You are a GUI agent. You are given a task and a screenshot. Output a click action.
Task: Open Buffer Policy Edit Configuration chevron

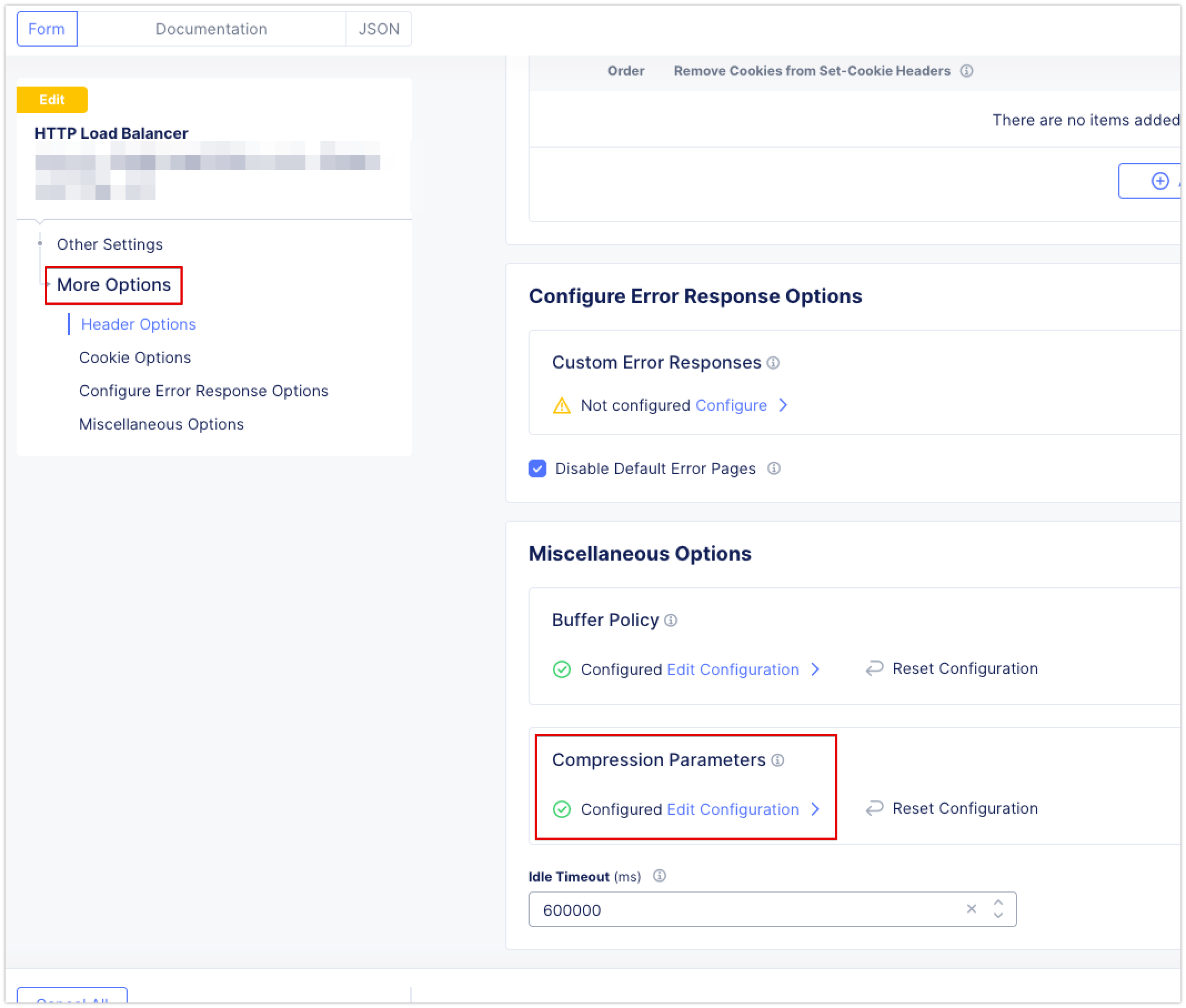pyautogui.click(x=815, y=670)
